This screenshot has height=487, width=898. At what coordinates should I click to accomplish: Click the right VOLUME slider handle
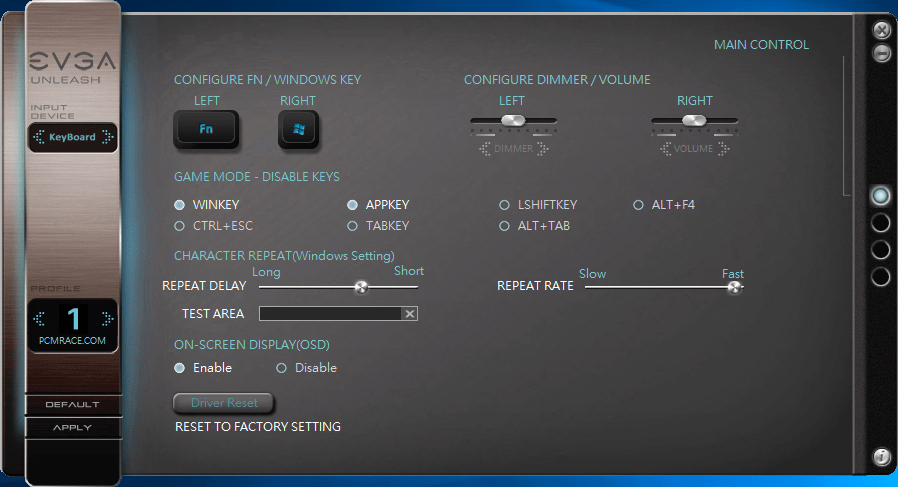pos(694,120)
